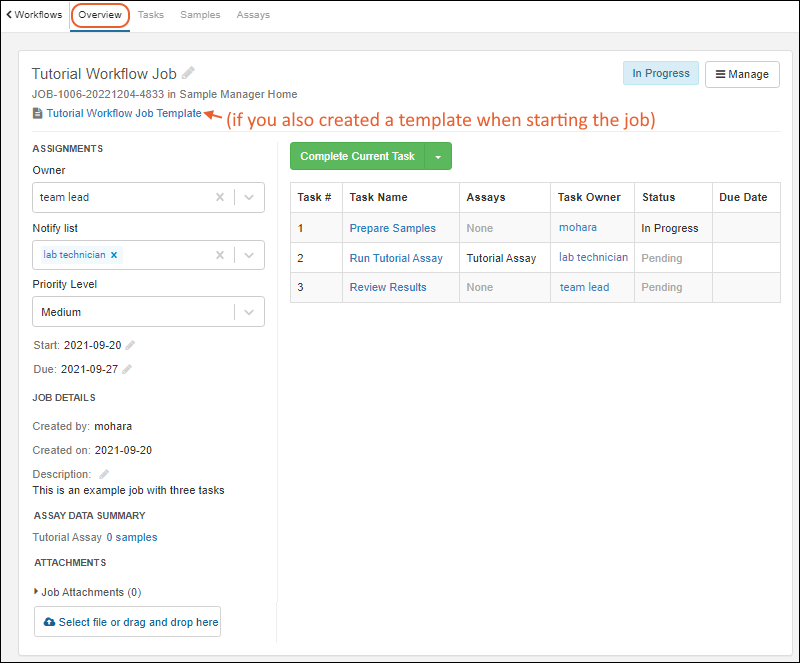Open the Owner dropdown arrow
Image resolution: width=800 pixels, height=663 pixels.
pos(249,198)
